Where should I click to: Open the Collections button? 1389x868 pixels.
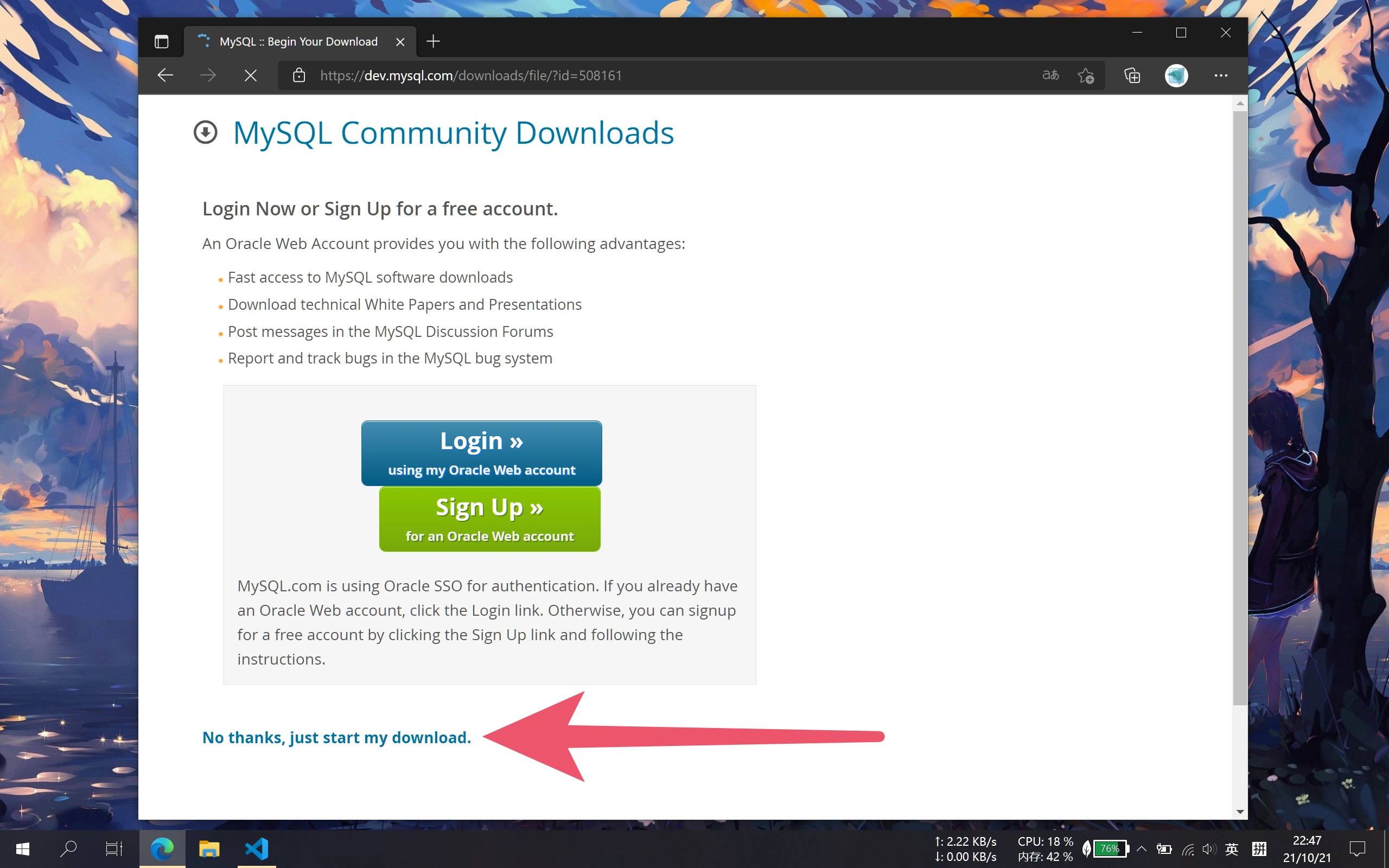[1132, 75]
